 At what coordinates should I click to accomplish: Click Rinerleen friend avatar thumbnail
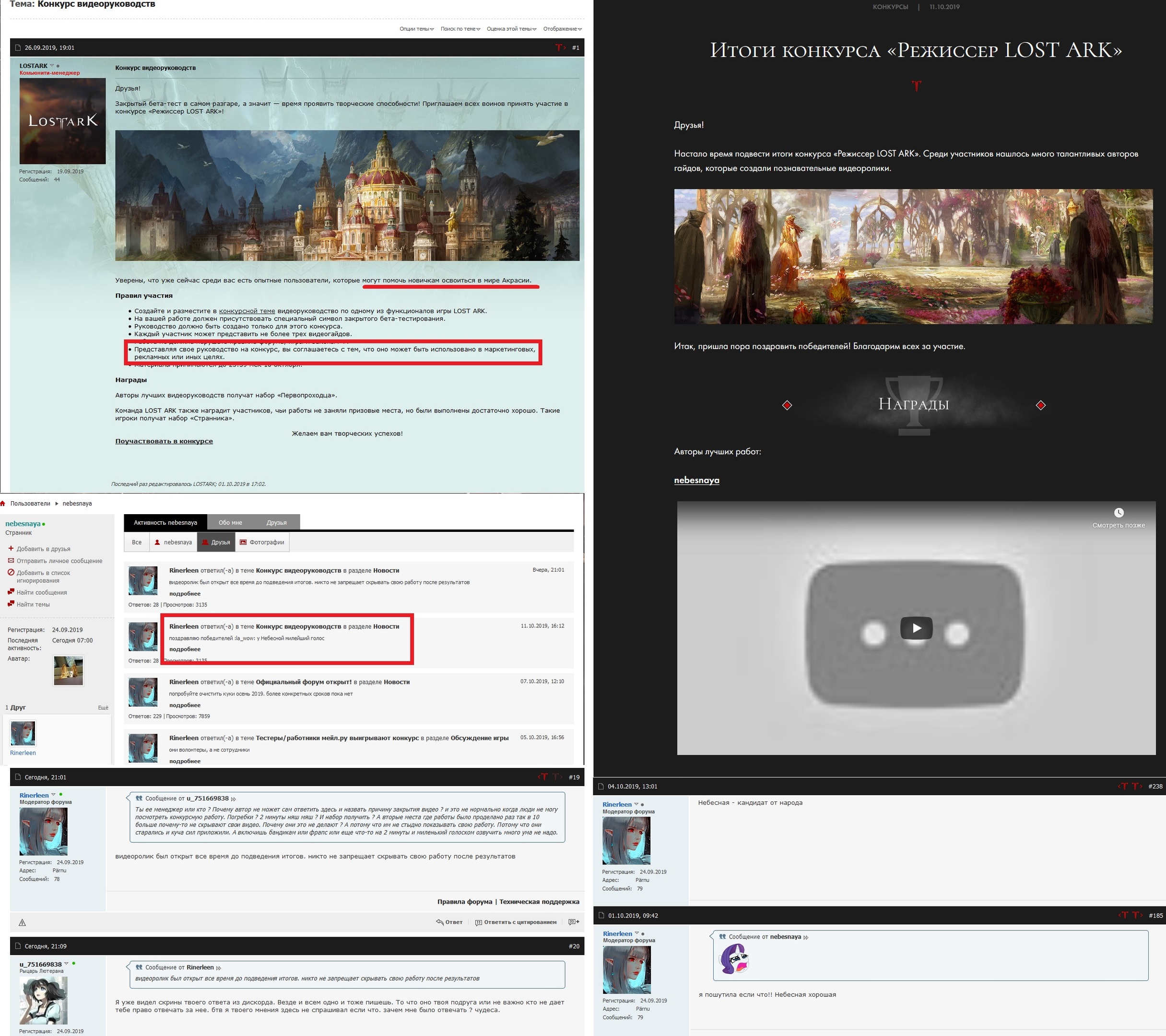point(23,733)
